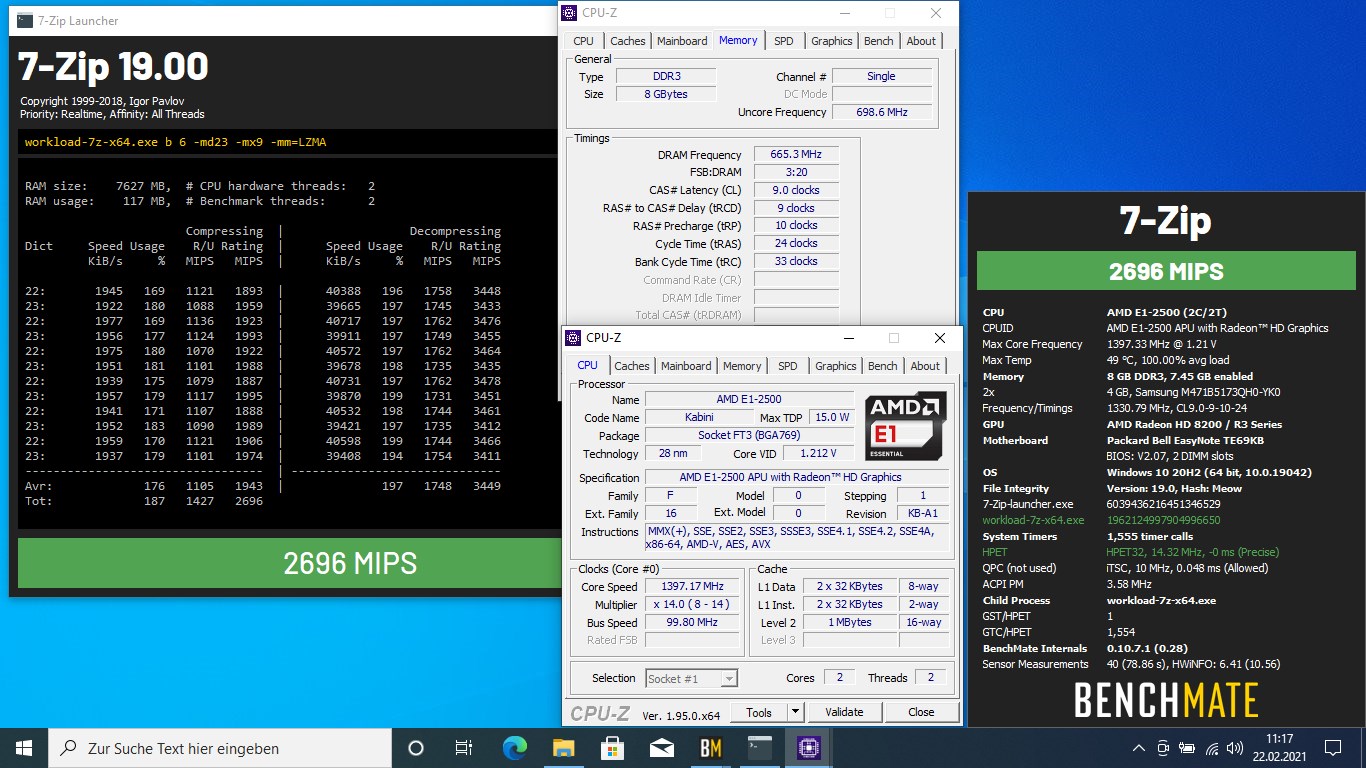Open the Windows Start menu
Image resolution: width=1366 pixels, height=768 pixels.
click(24, 747)
